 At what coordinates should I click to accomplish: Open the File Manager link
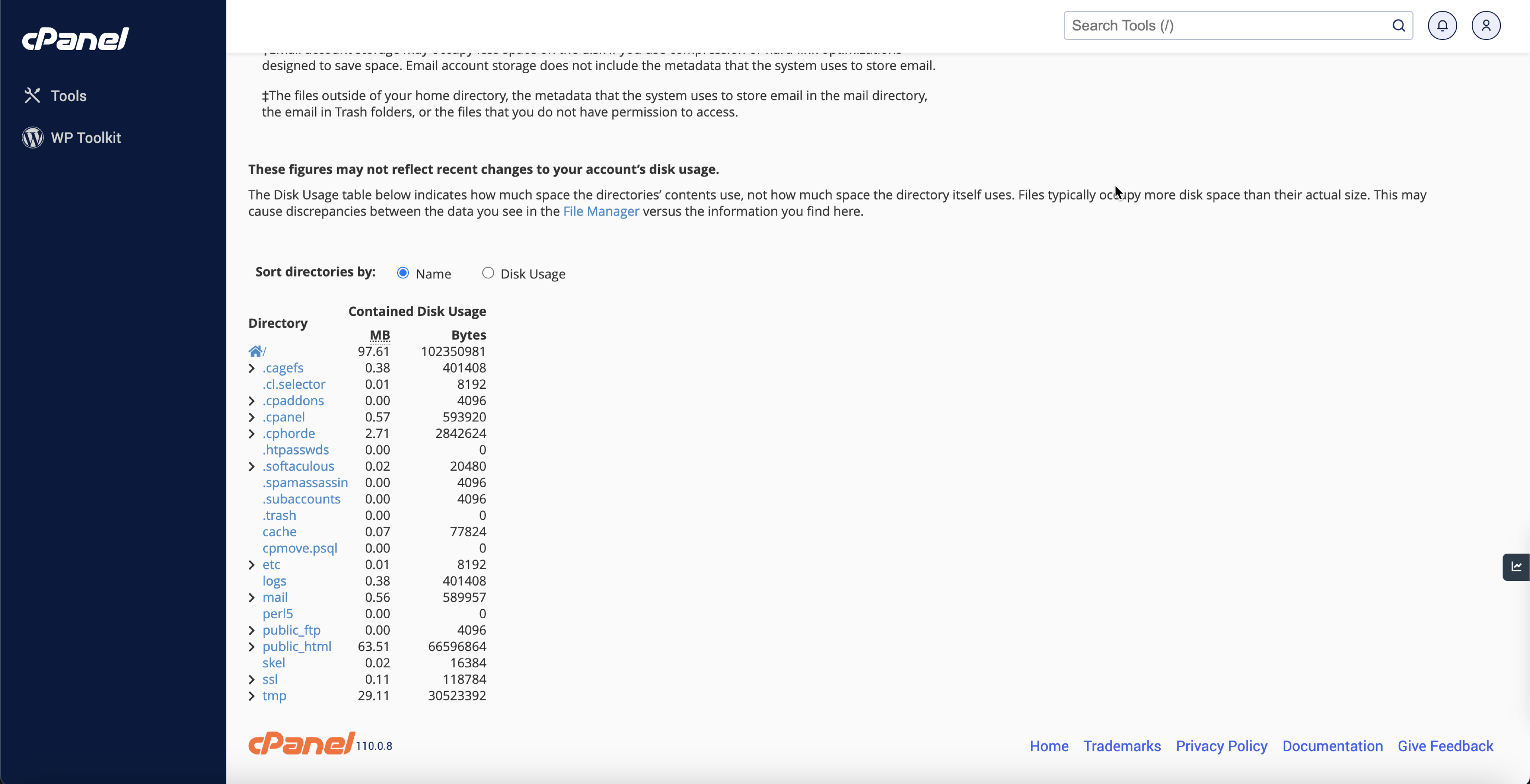[600, 212]
